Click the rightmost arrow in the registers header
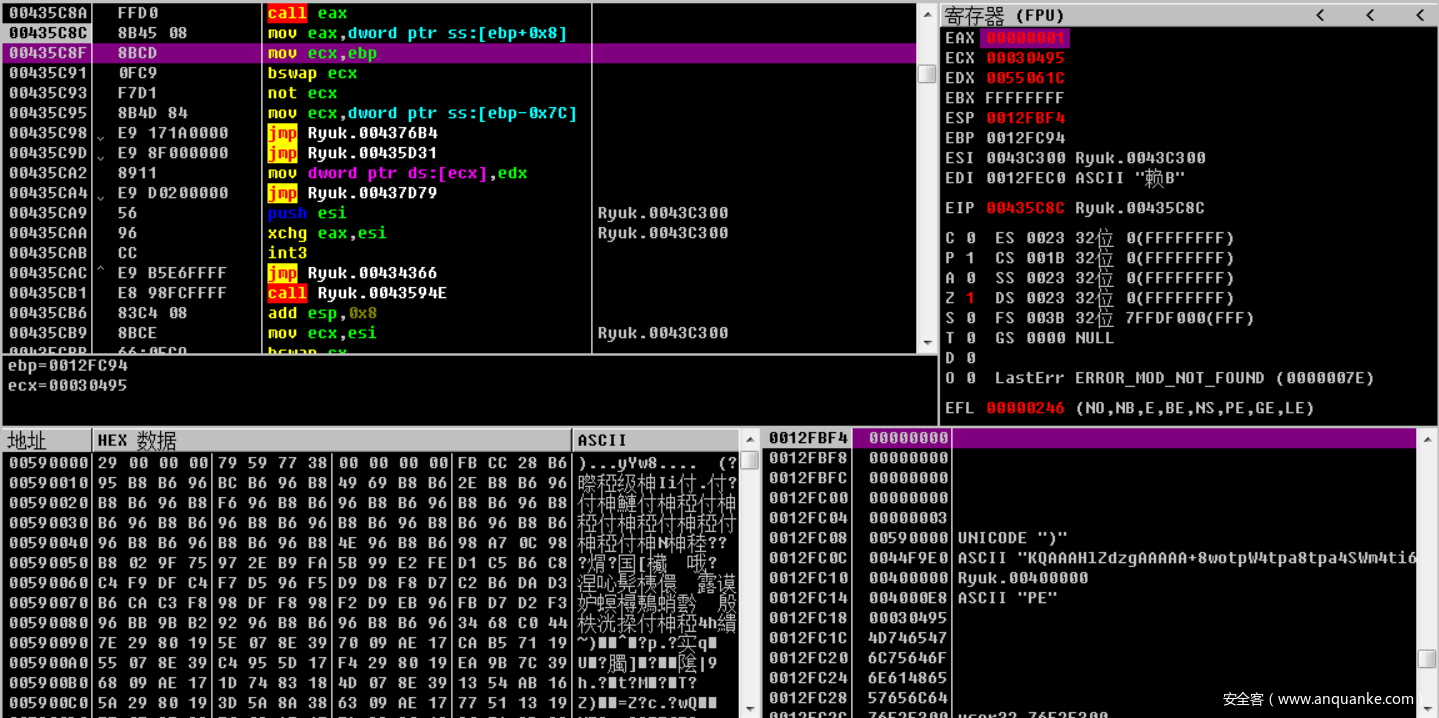 tap(1420, 15)
